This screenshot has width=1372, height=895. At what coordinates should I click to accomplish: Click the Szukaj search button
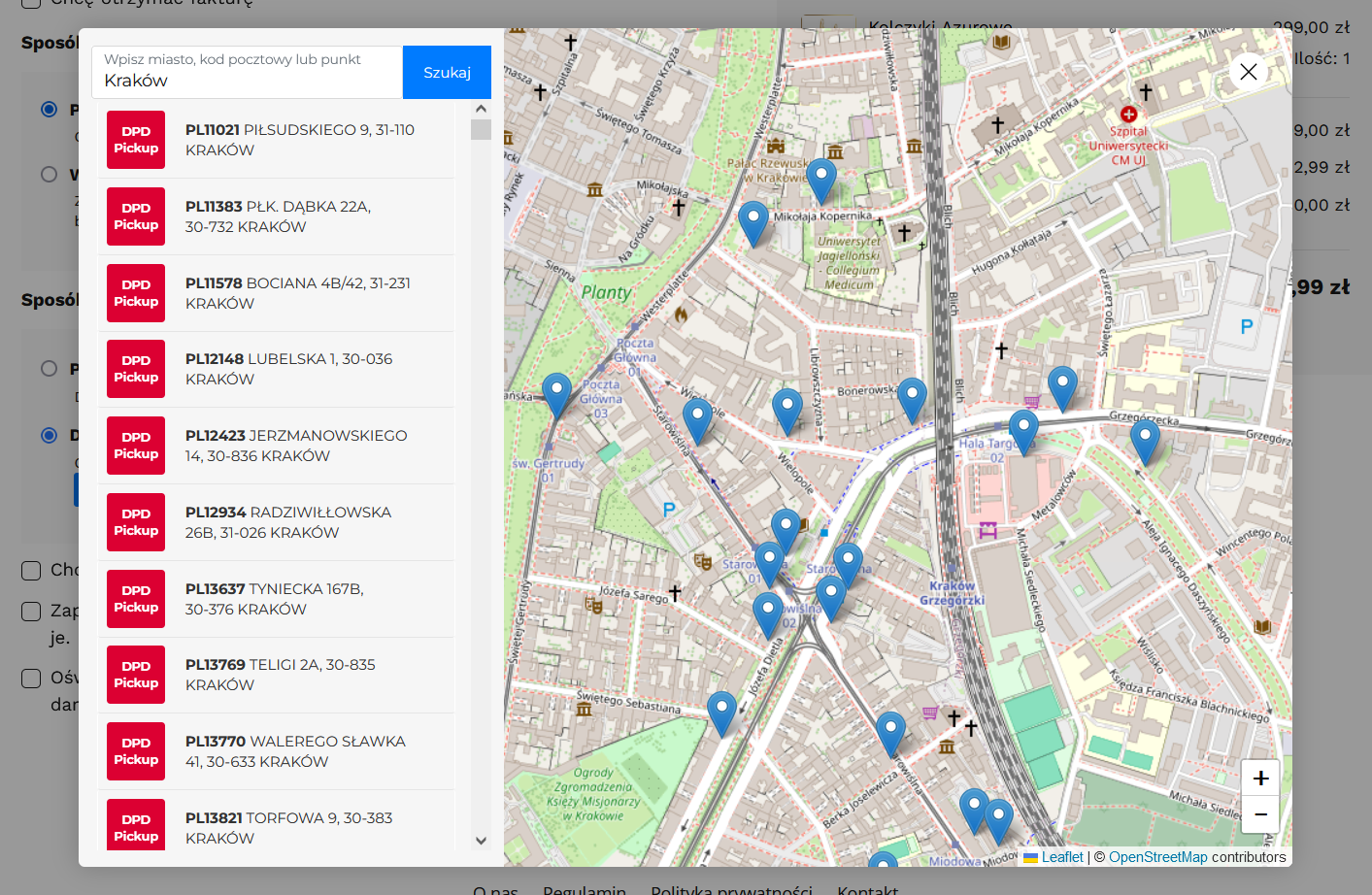(447, 73)
